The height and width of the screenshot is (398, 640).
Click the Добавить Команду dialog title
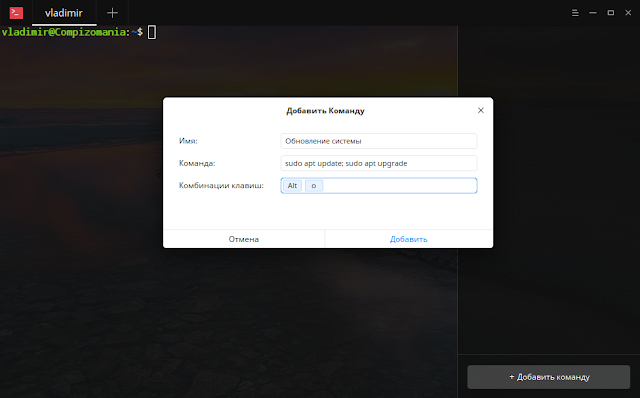tap(325, 111)
